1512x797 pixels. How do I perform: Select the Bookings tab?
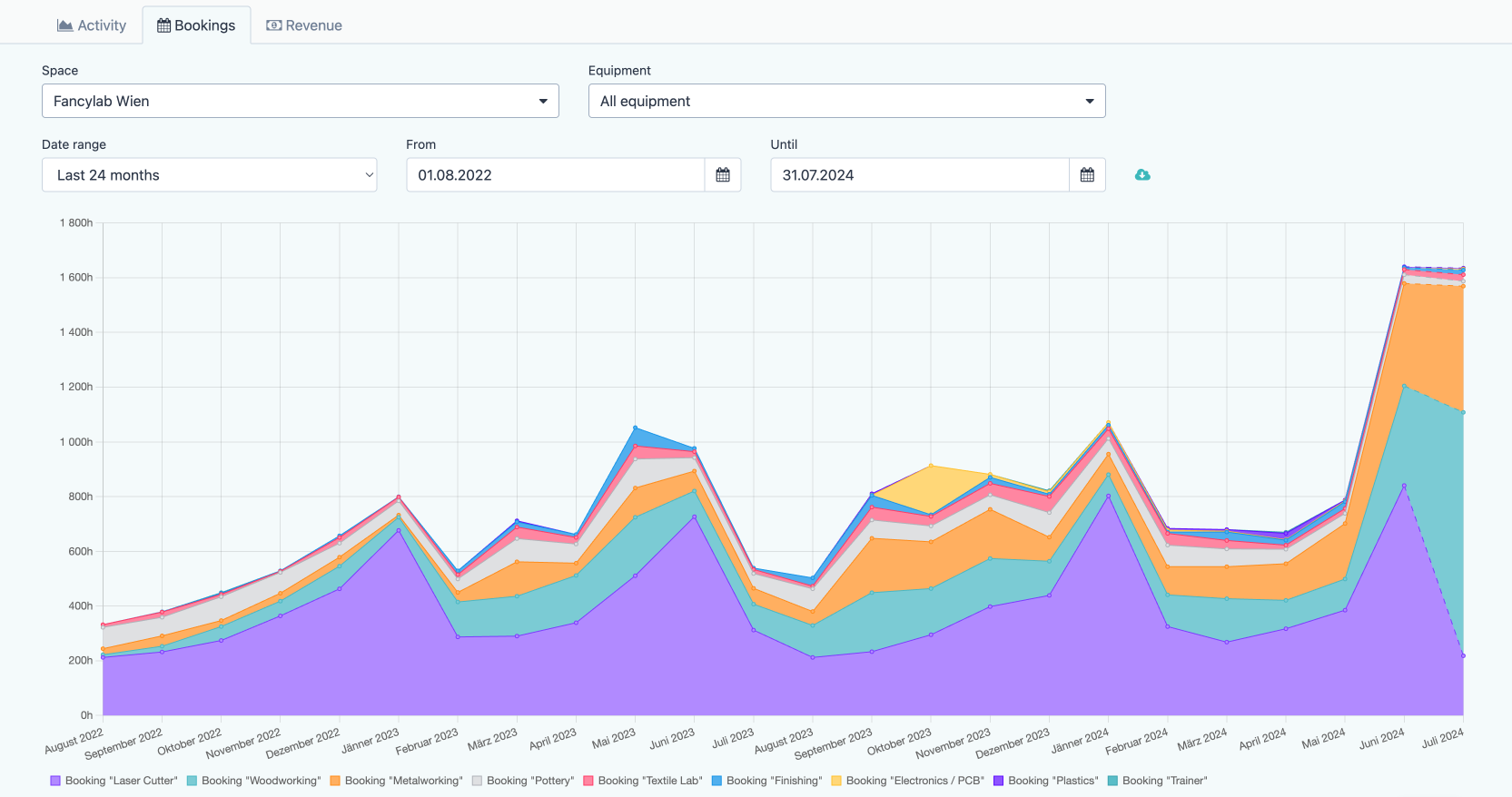[x=196, y=25]
